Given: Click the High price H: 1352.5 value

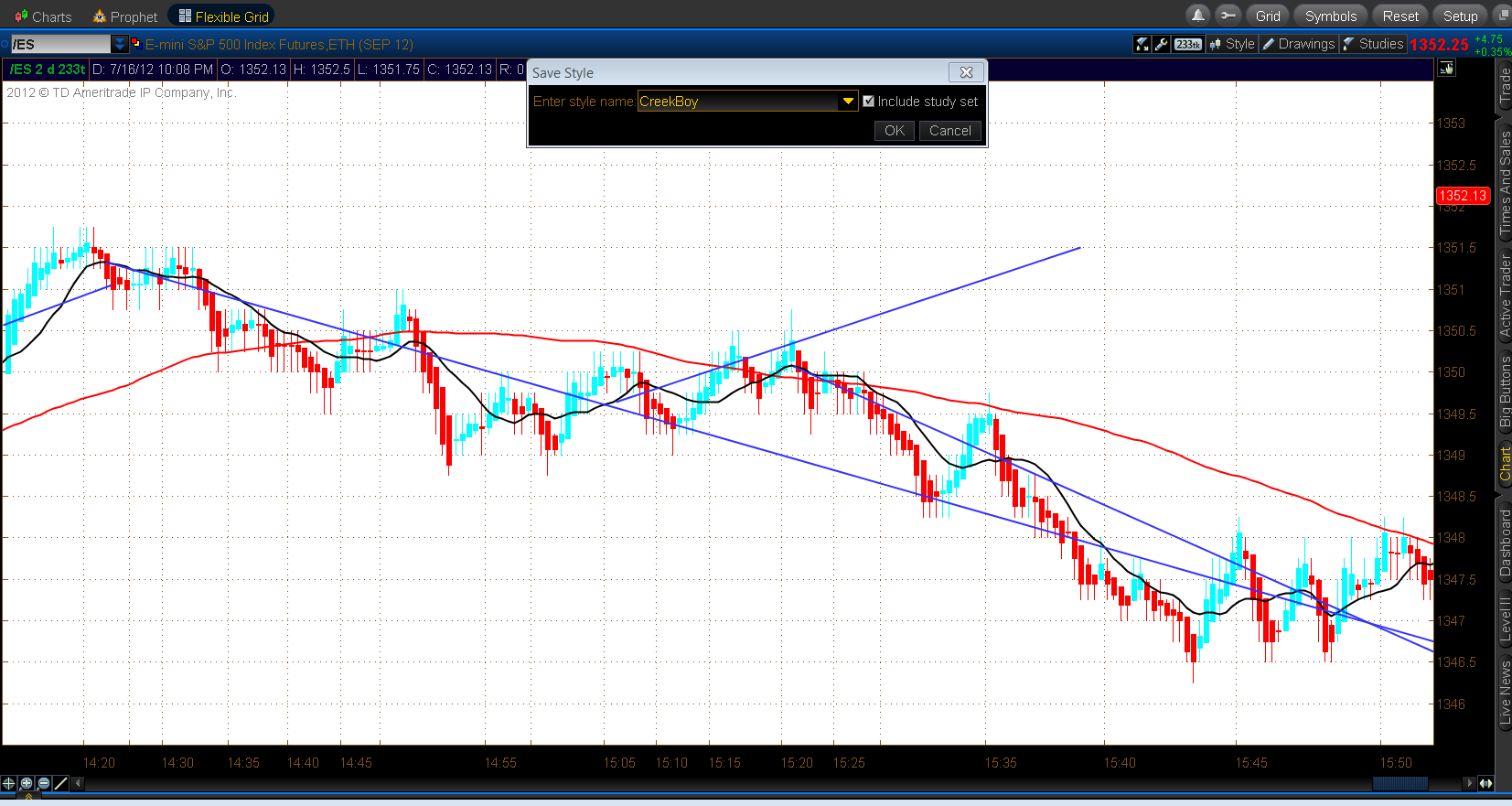Looking at the screenshot, I should tap(321, 70).
